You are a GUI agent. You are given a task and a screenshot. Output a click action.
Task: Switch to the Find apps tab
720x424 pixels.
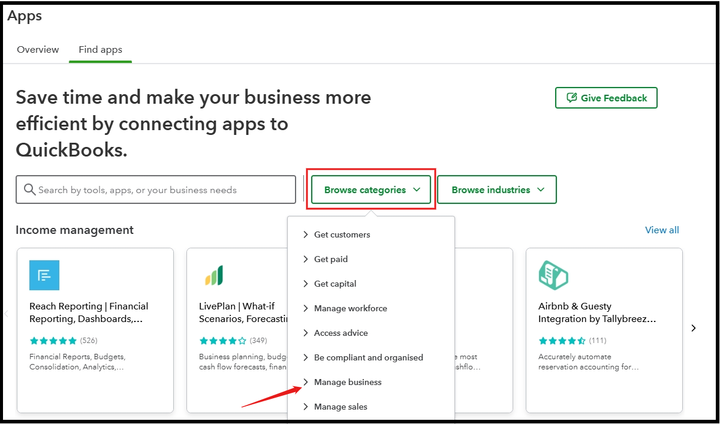coord(100,50)
